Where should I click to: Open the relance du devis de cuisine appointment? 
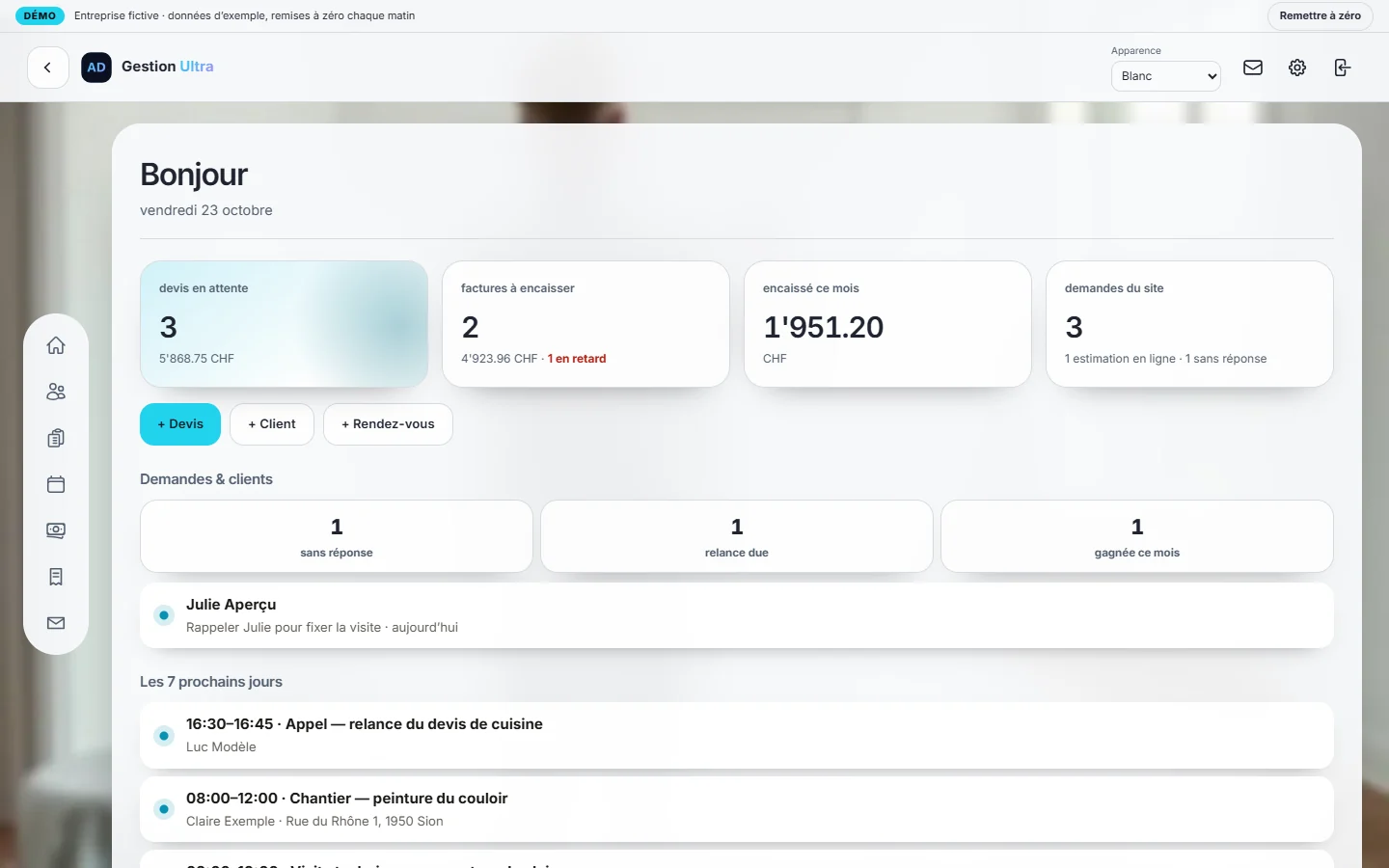[x=737, y=735]
